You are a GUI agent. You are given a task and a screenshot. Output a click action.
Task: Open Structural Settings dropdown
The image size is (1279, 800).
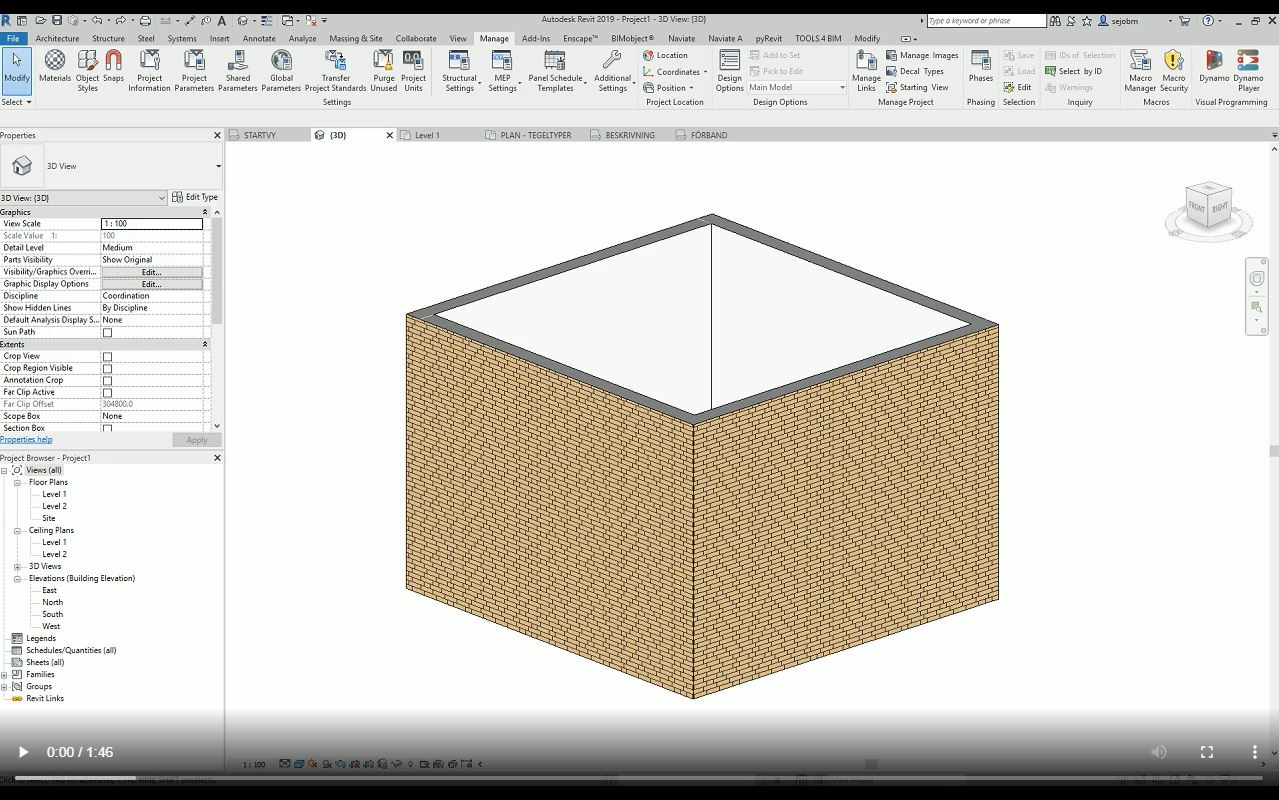460,70
